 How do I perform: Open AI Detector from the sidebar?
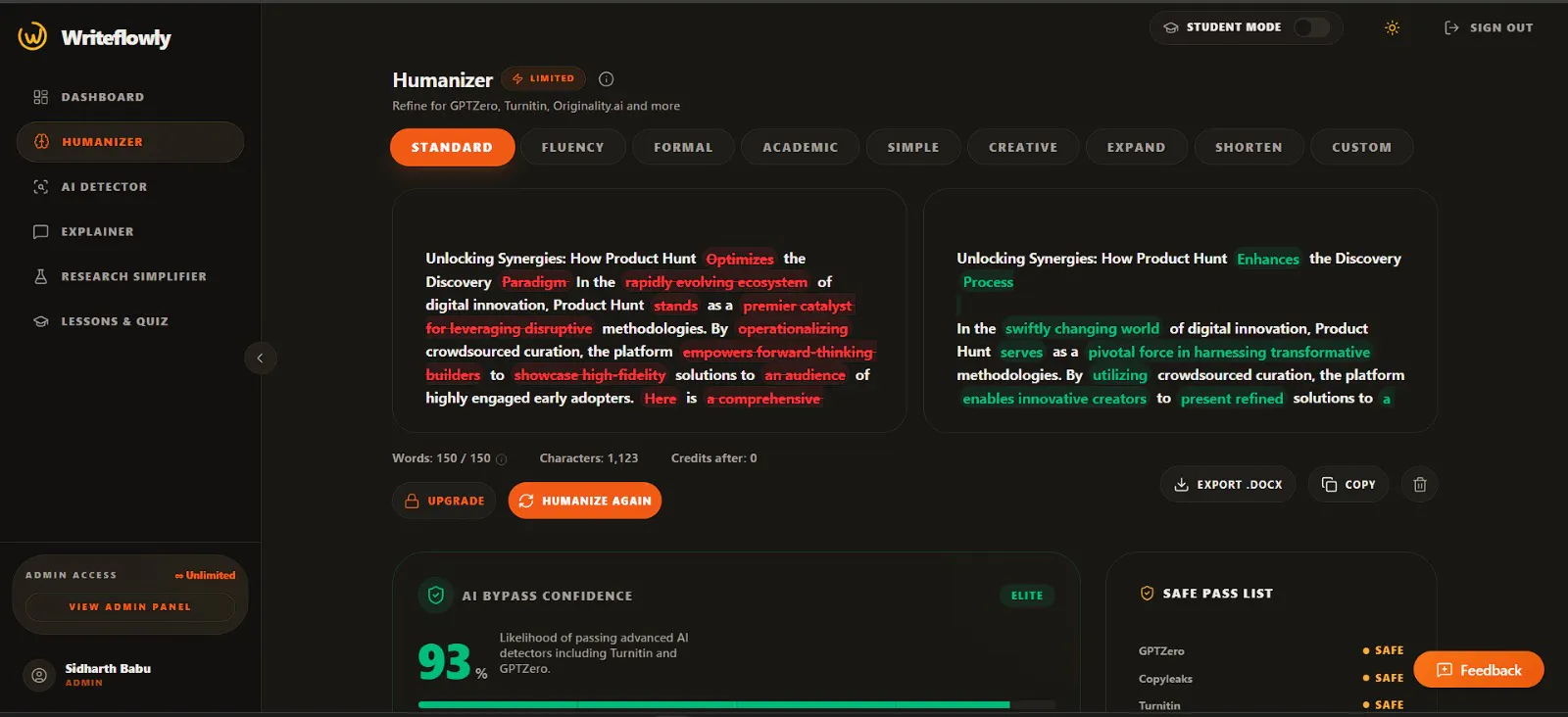click(130, 187)
